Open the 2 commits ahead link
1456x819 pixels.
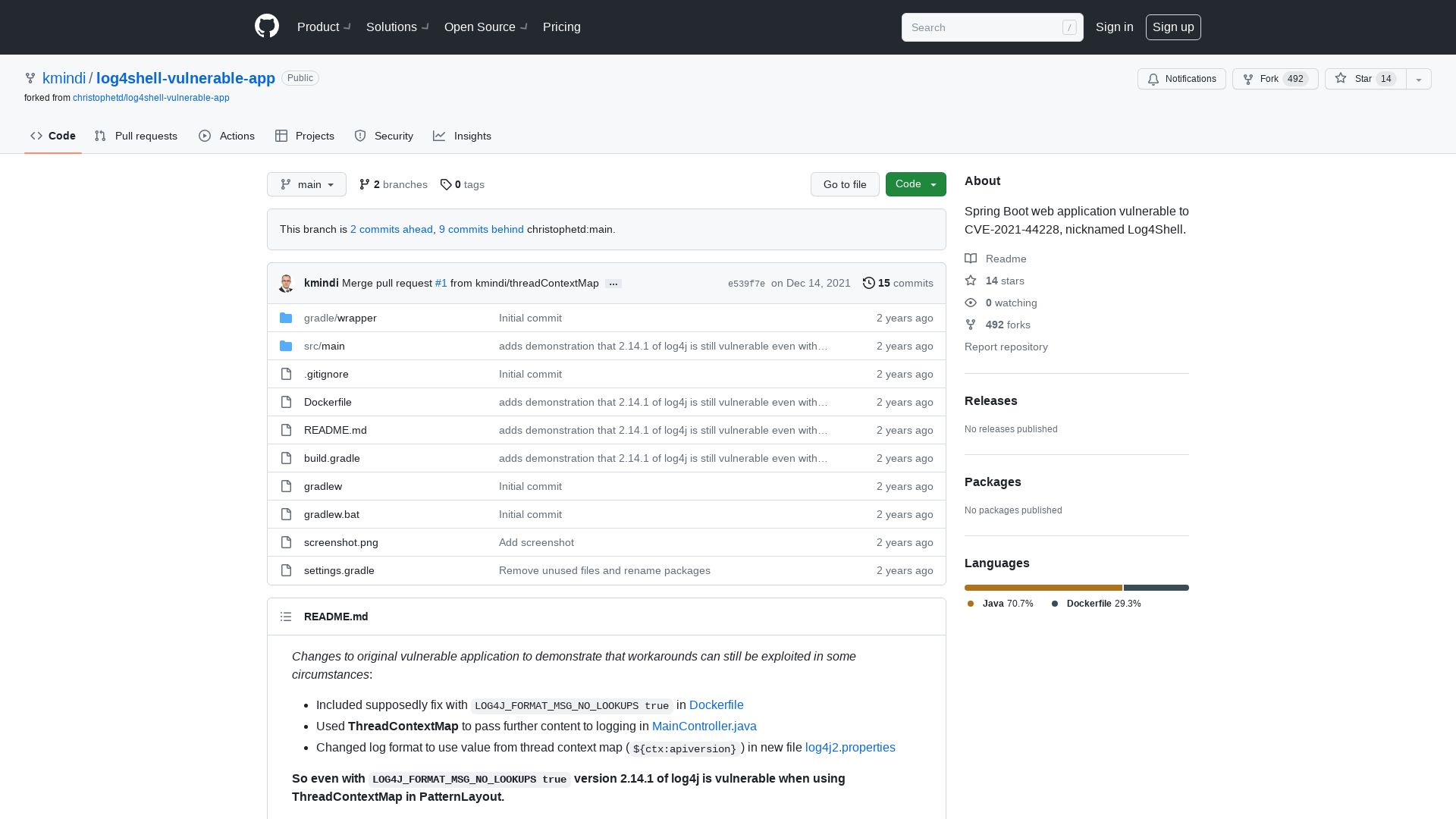pos(391,229)
